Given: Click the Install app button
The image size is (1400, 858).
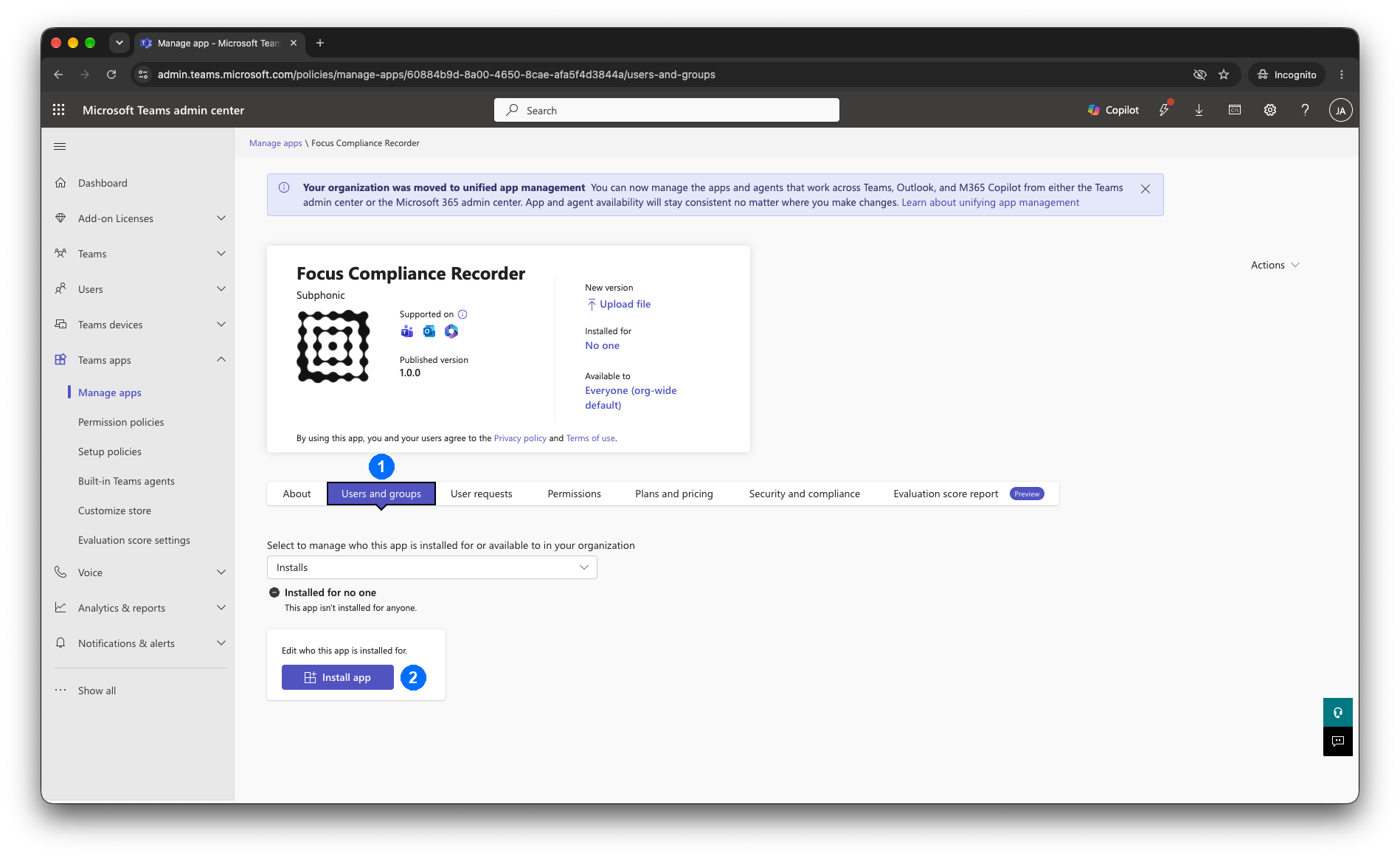Looking at the screenshot, I should (x=338, y=677).
